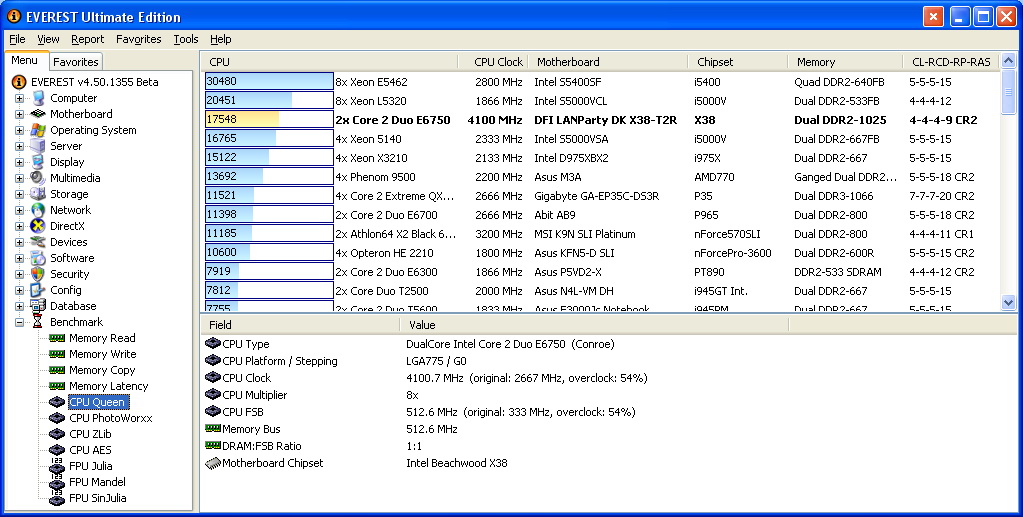Click the Motherboard tree icon
The height and width of the screenshot is (517, 1023).
pyautogui.click(x=38, y=114)
